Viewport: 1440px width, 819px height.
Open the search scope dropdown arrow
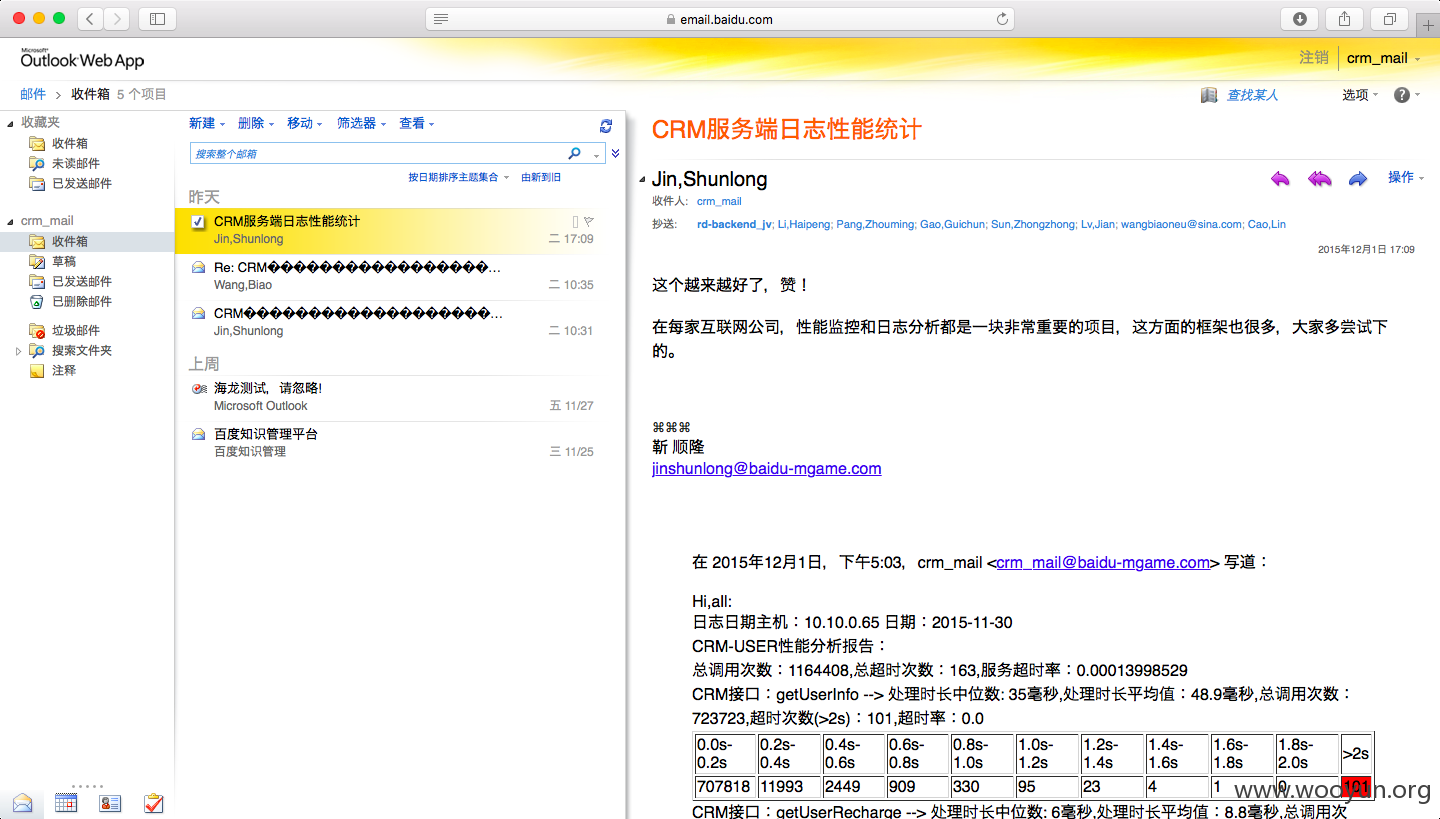click(x=597, y=155)
